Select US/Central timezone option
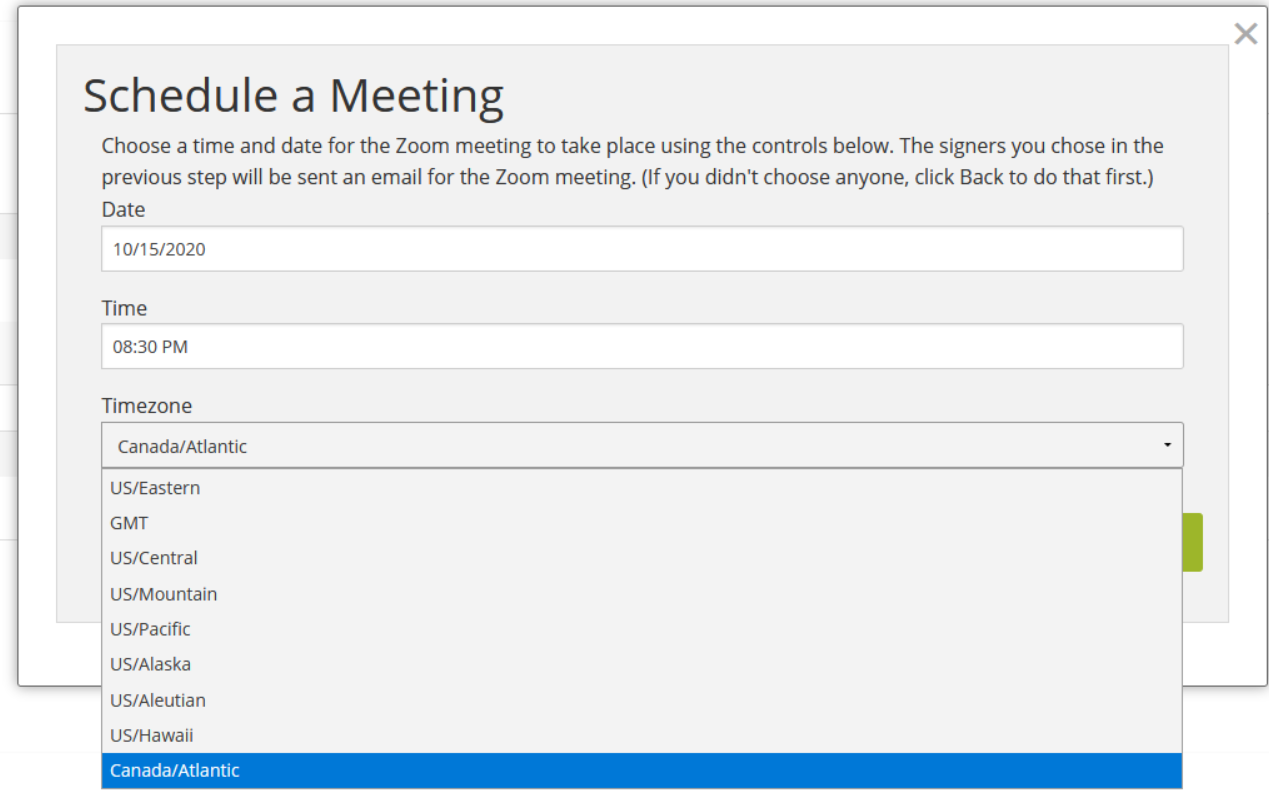 tap(154, 558)
